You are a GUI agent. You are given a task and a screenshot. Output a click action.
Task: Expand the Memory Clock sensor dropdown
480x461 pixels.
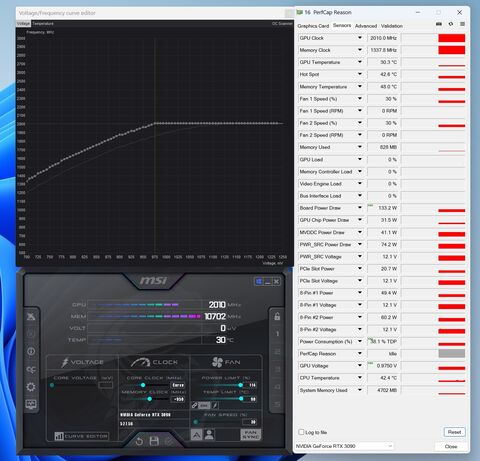[360, 50]
